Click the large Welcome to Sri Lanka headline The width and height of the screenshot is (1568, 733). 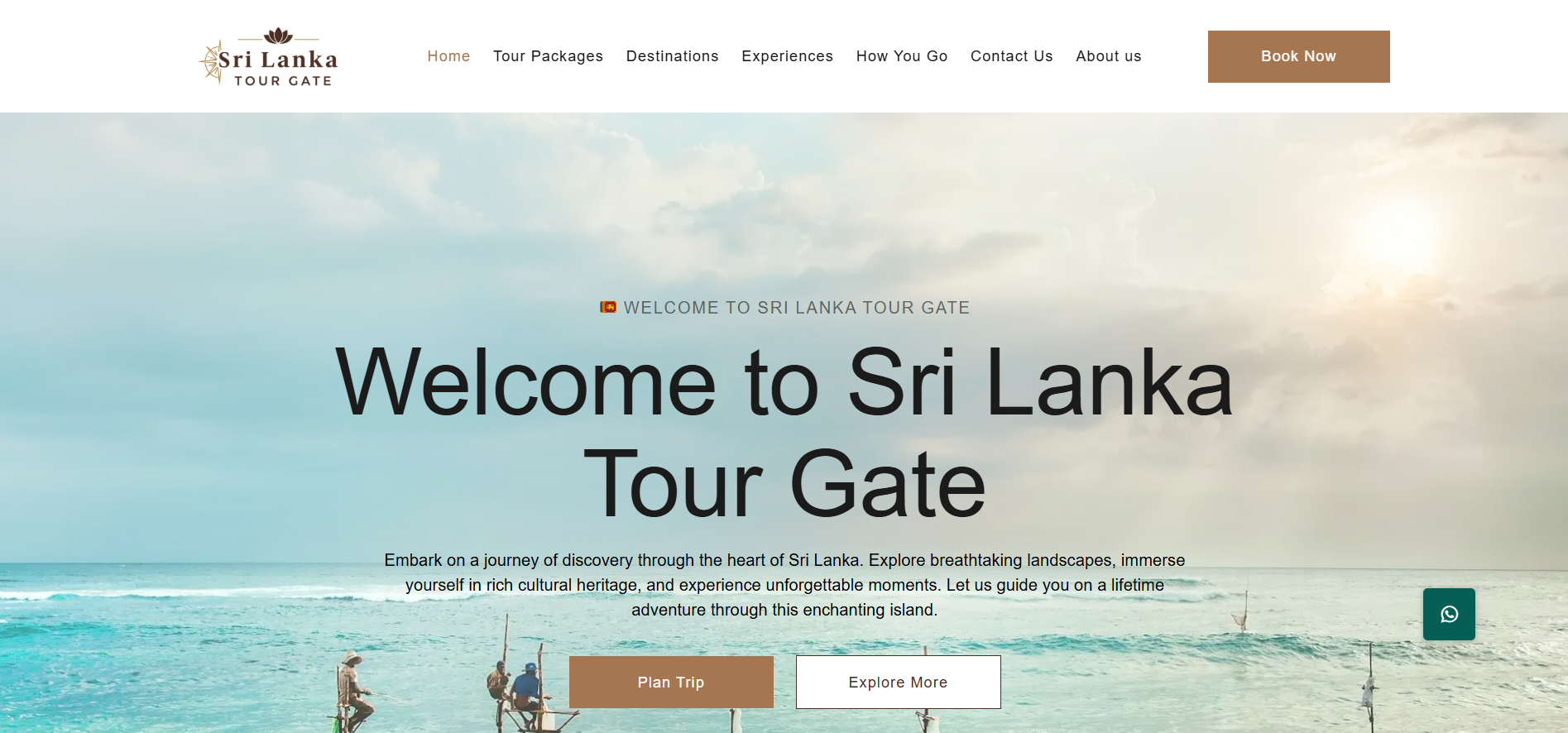click(784, 433)
